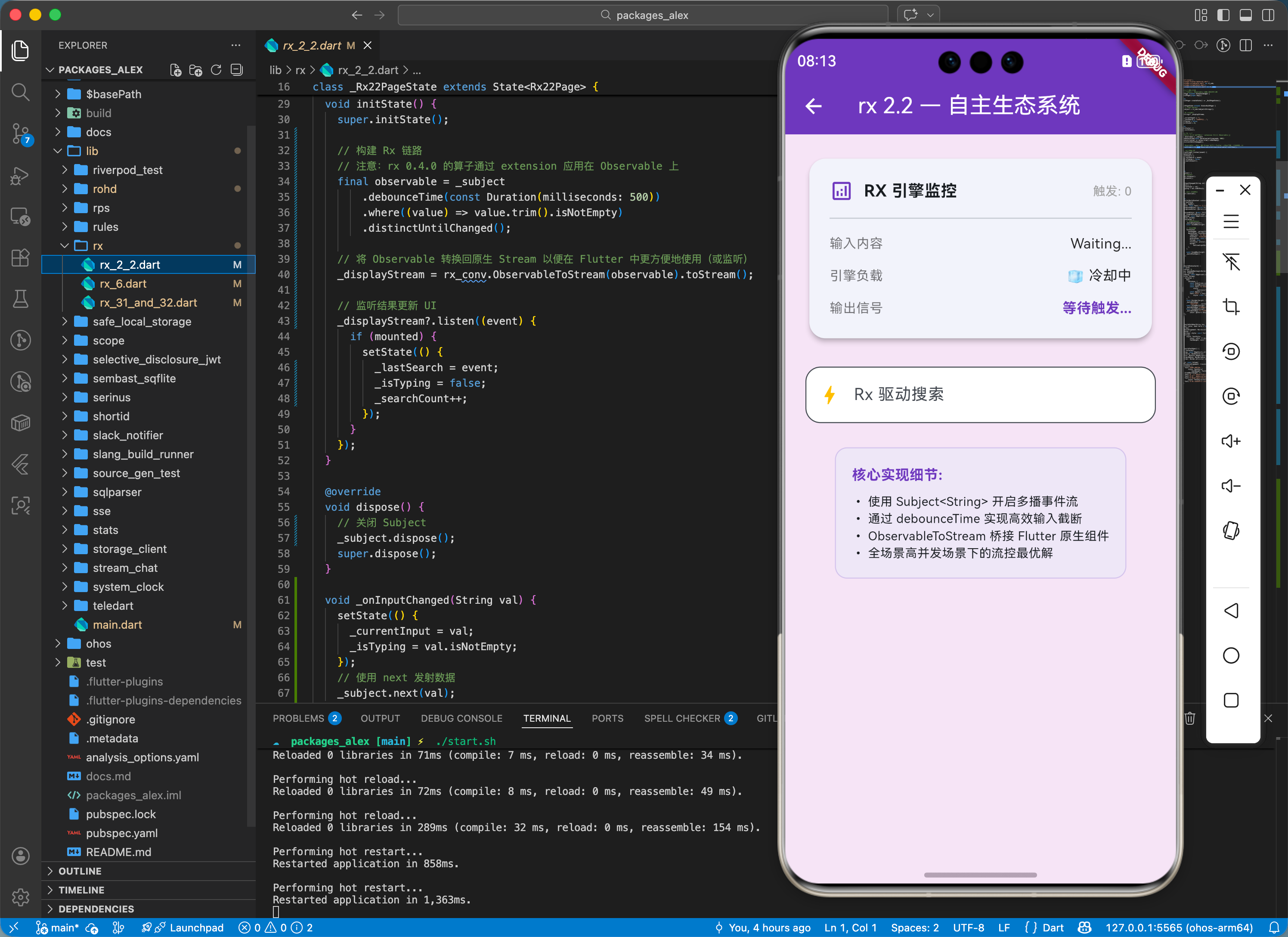The height and width of the screenshot is (937, 1288).
Task: Open the Search view in activity bar
Action: click(20, 91)
